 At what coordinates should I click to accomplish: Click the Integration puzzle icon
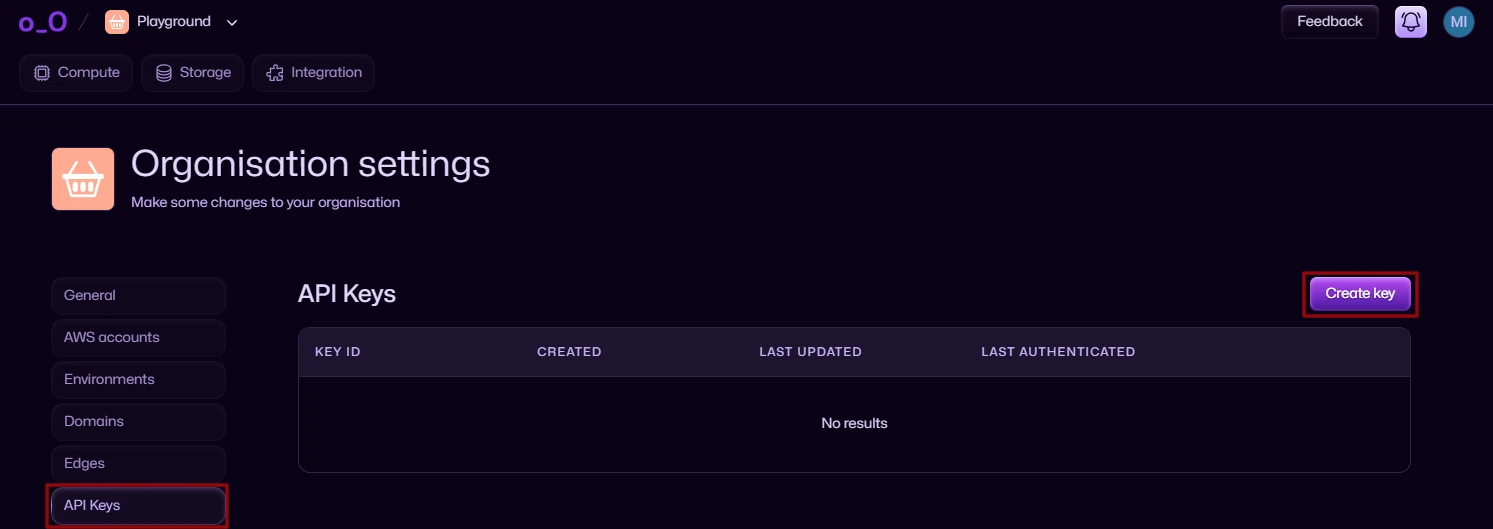(x=275, y=73)
